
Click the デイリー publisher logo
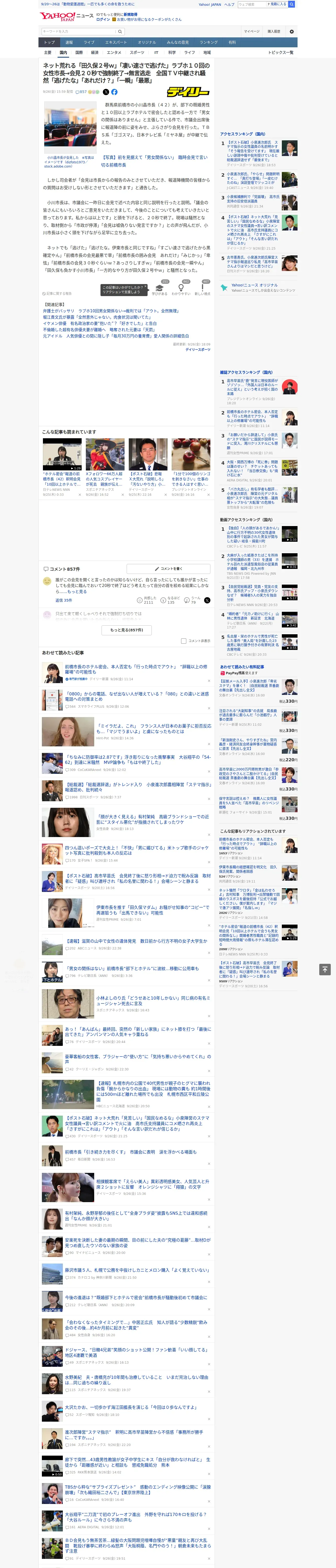[x=188, y=92]
